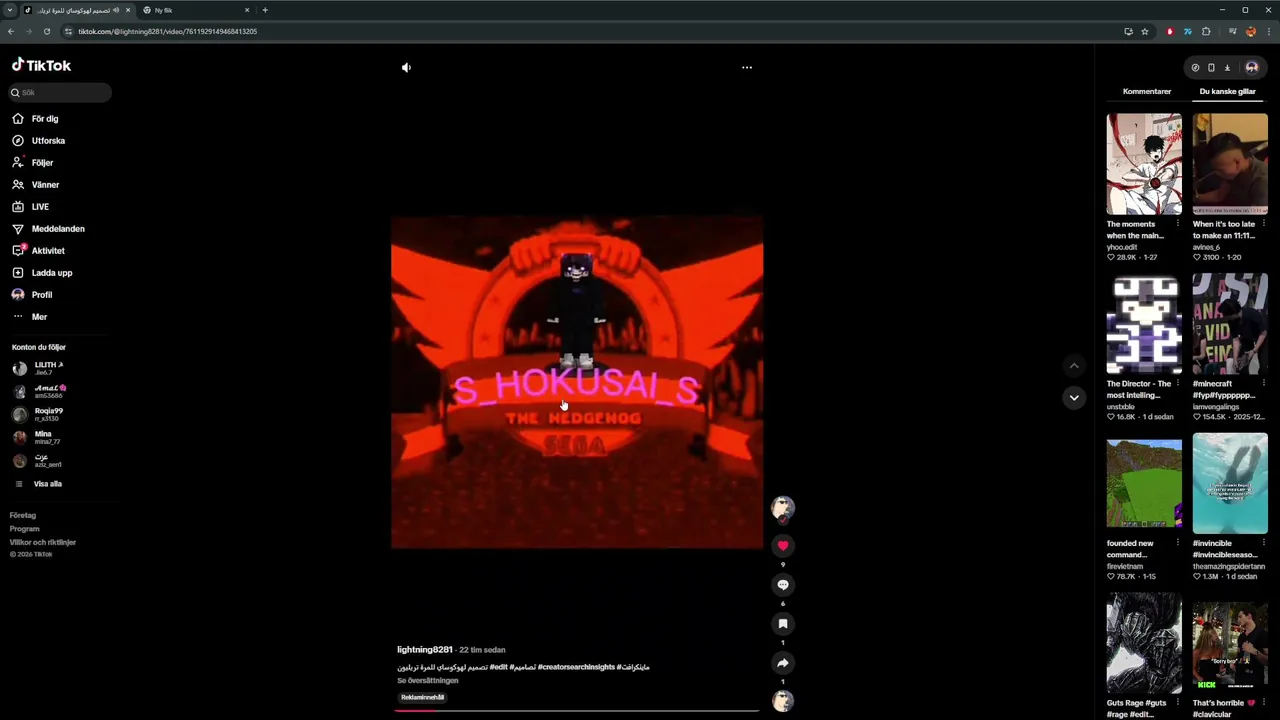
Task: Open 'The moments when the main...' thumbnail
Action: (1144, 164)
